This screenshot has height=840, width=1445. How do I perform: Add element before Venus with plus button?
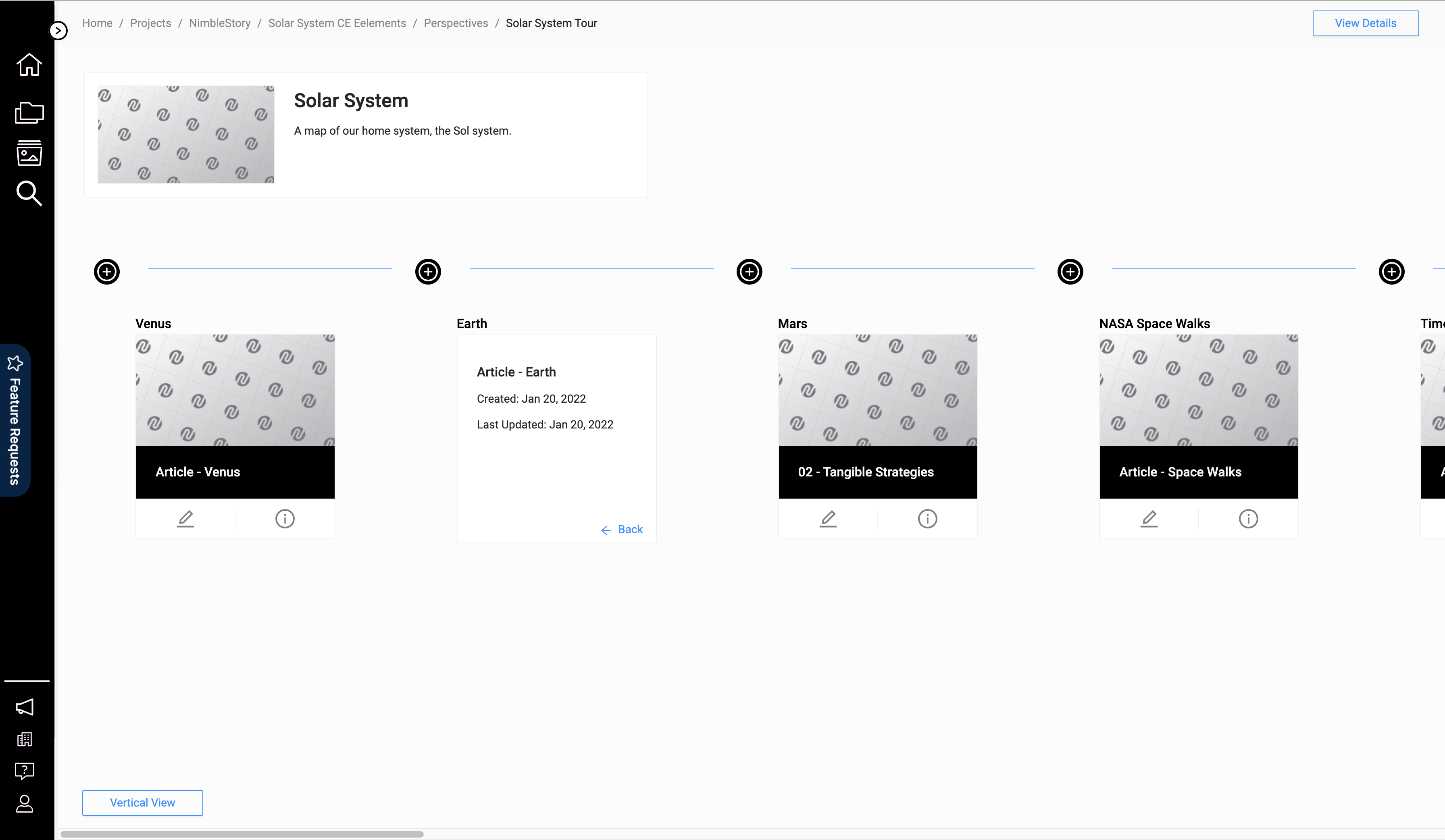point(107,272)
